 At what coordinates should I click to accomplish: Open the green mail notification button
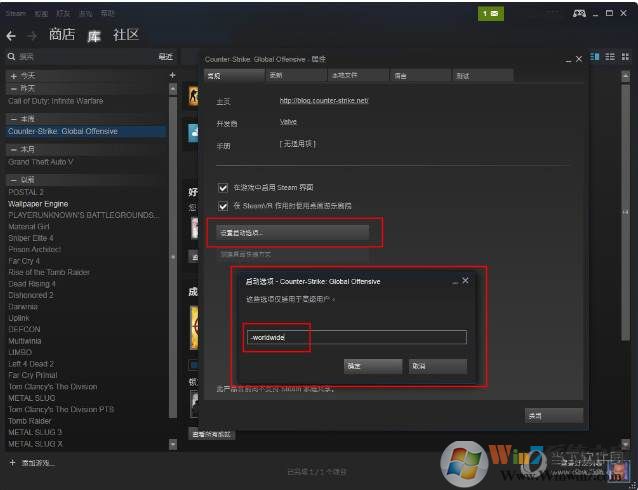pyautogui.click(x=491, y=13)
